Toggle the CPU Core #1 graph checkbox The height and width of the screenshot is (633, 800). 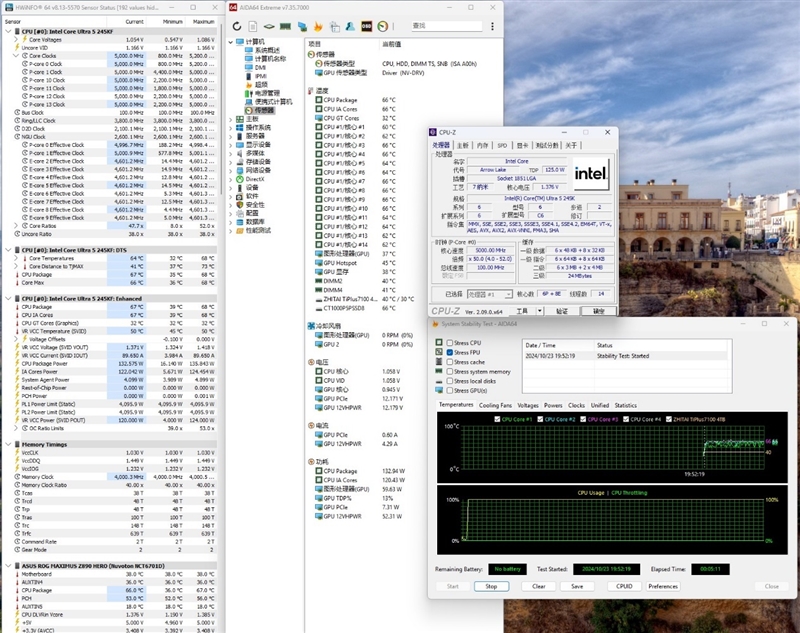[497, 419]
